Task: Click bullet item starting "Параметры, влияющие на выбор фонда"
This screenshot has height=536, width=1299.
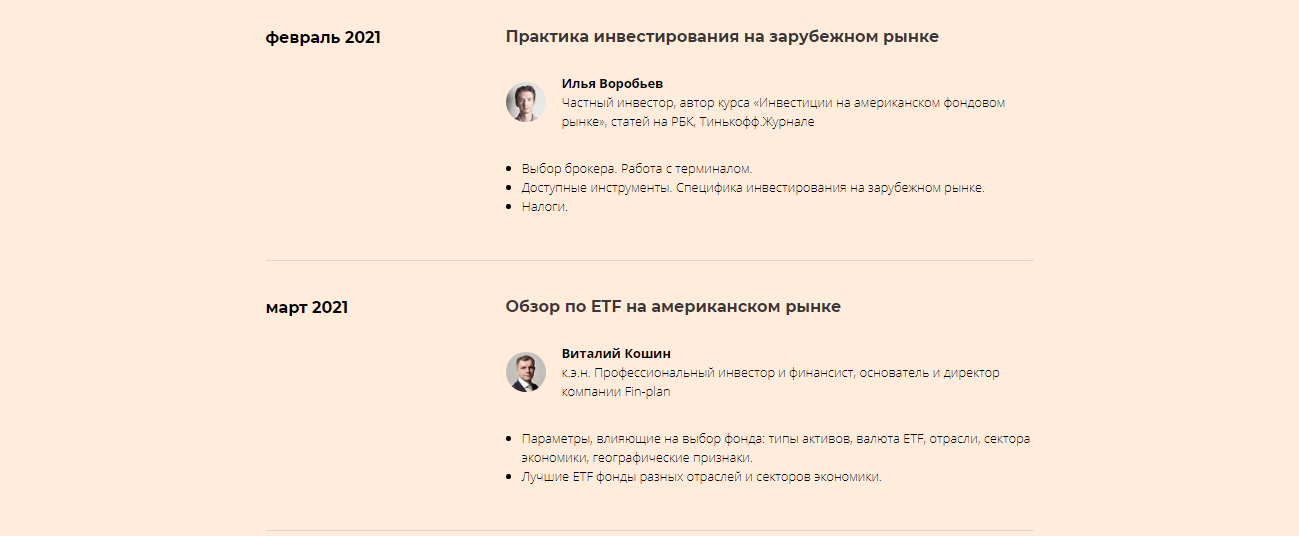Action: pos(775,439)
